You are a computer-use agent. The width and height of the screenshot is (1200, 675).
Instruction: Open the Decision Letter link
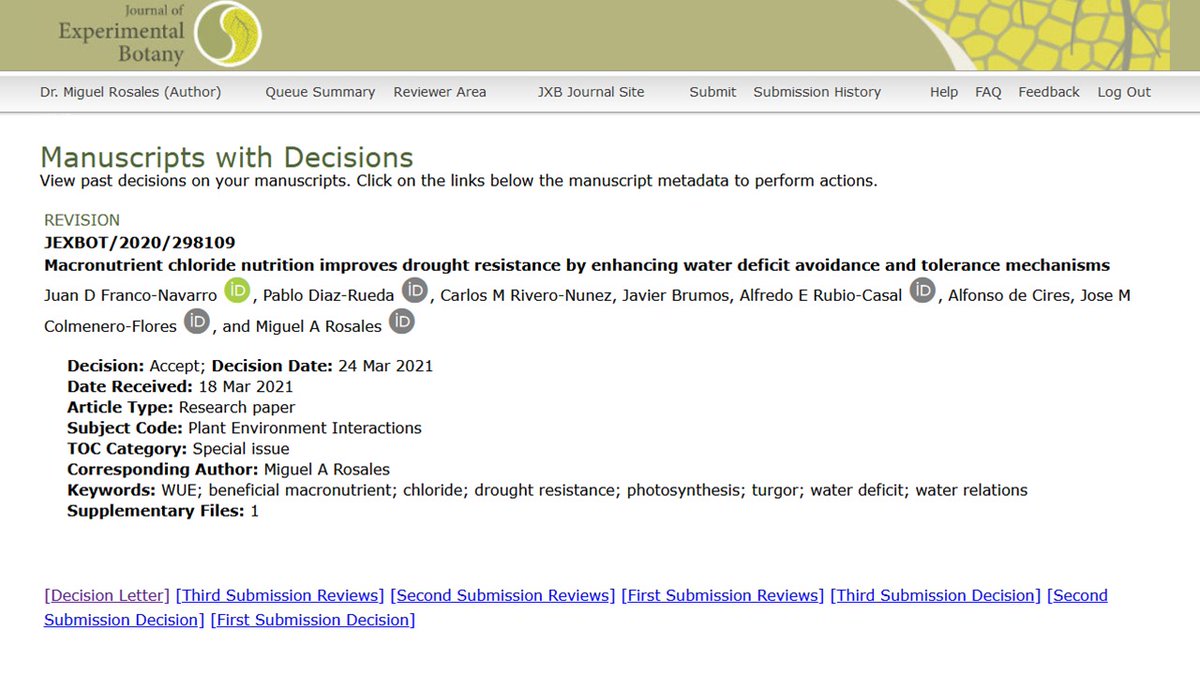[x=107, y=595]
